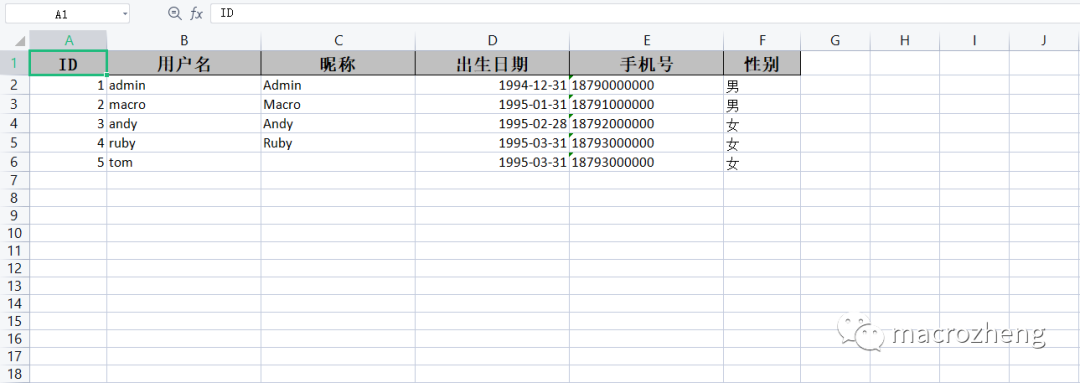Select column G header
This screenshot has width=1080, height=383.
tap(835, 40)
